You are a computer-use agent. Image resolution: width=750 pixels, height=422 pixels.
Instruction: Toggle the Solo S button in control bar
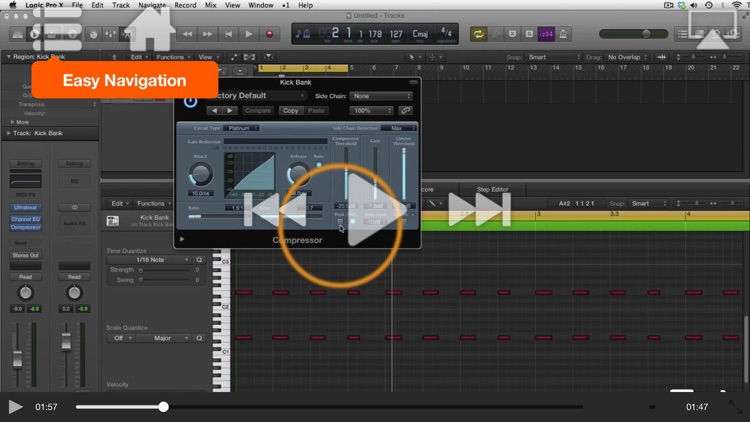529,34
